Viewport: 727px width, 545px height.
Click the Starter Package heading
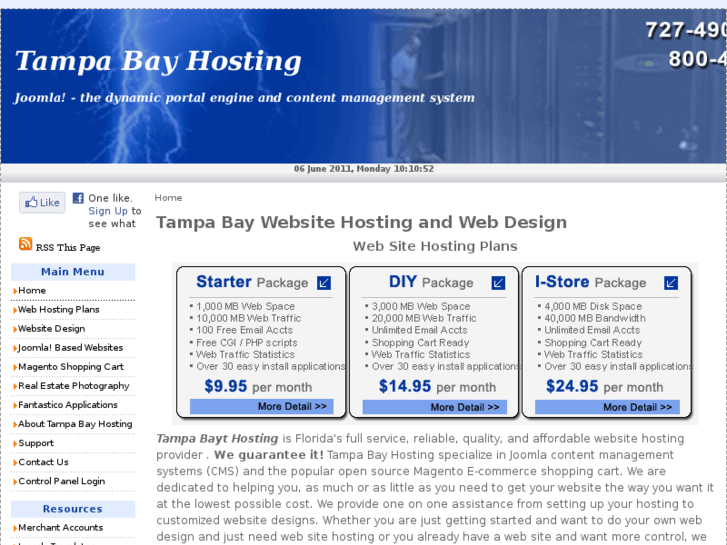click(252, 282)
